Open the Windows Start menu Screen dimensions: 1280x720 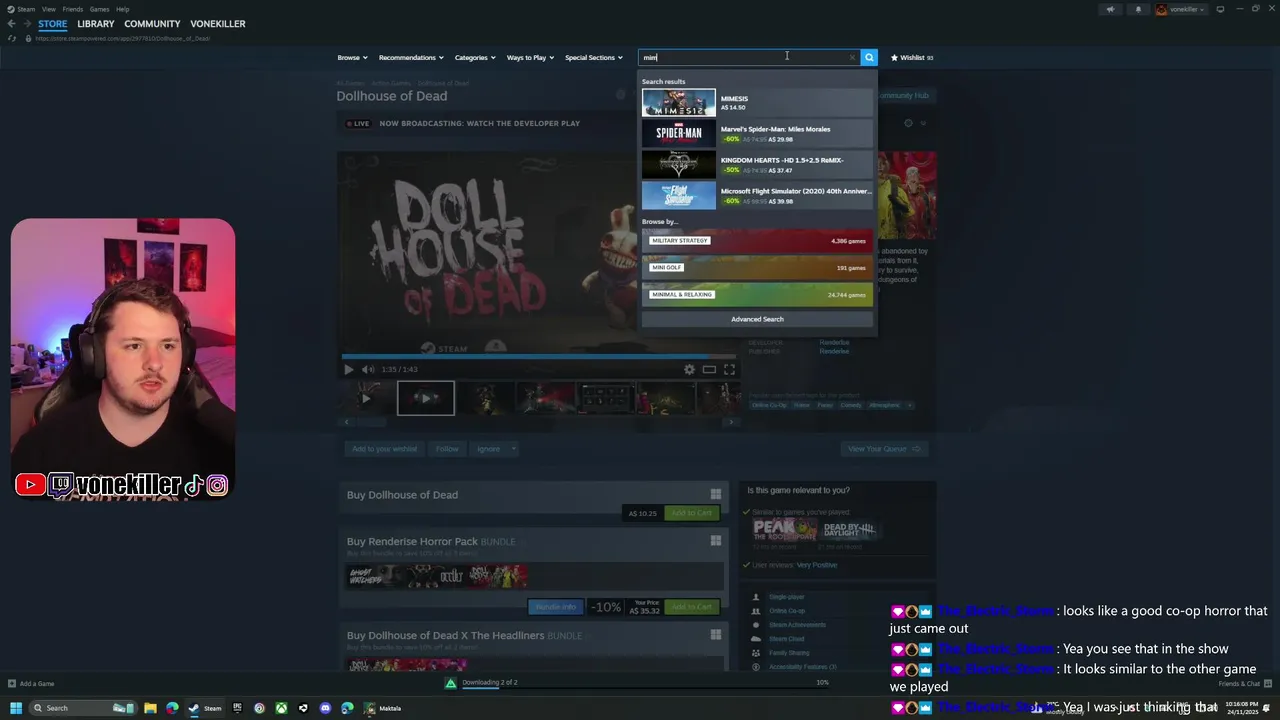(x=16, y=708)
